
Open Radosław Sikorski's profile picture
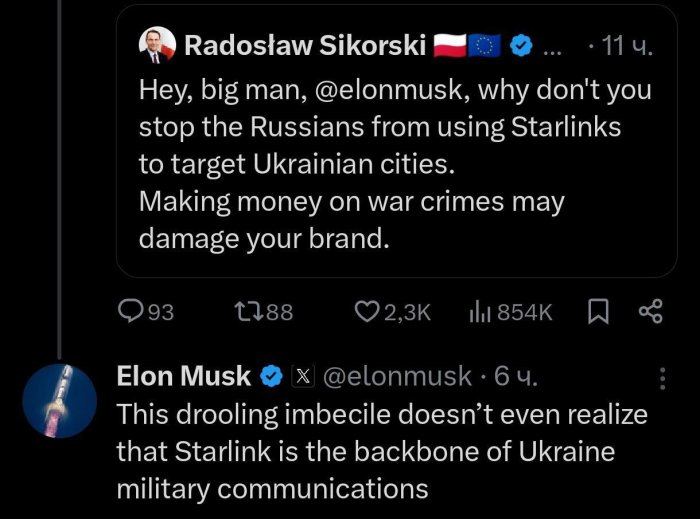[159, 45]
